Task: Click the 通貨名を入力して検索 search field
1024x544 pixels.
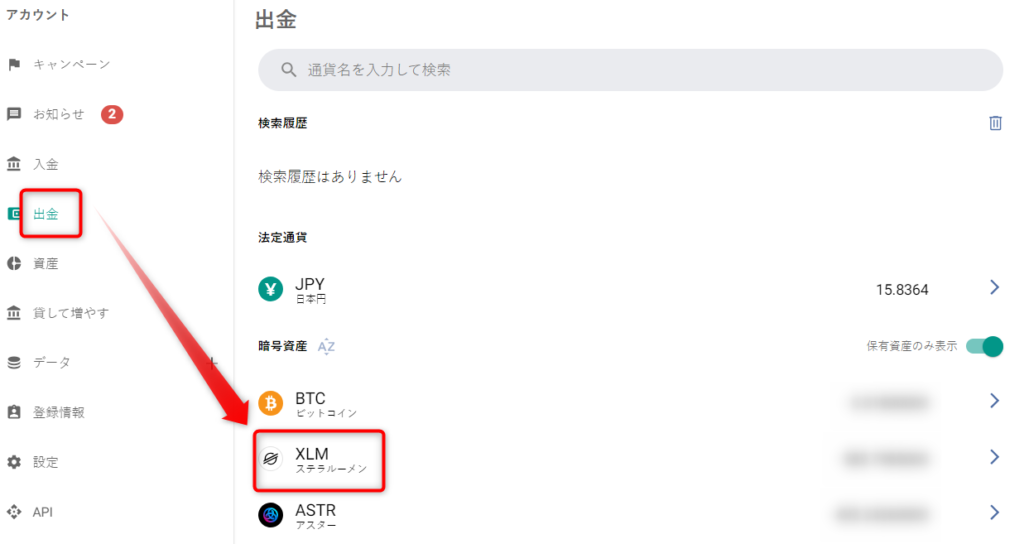Action: 630,70
